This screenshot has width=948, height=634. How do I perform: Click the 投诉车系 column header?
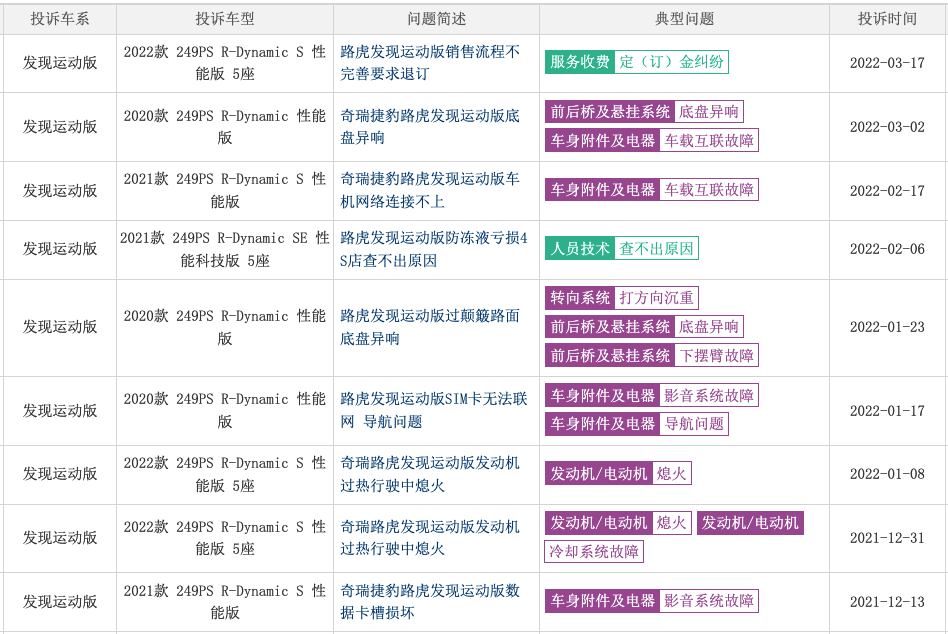pos(60,19)
